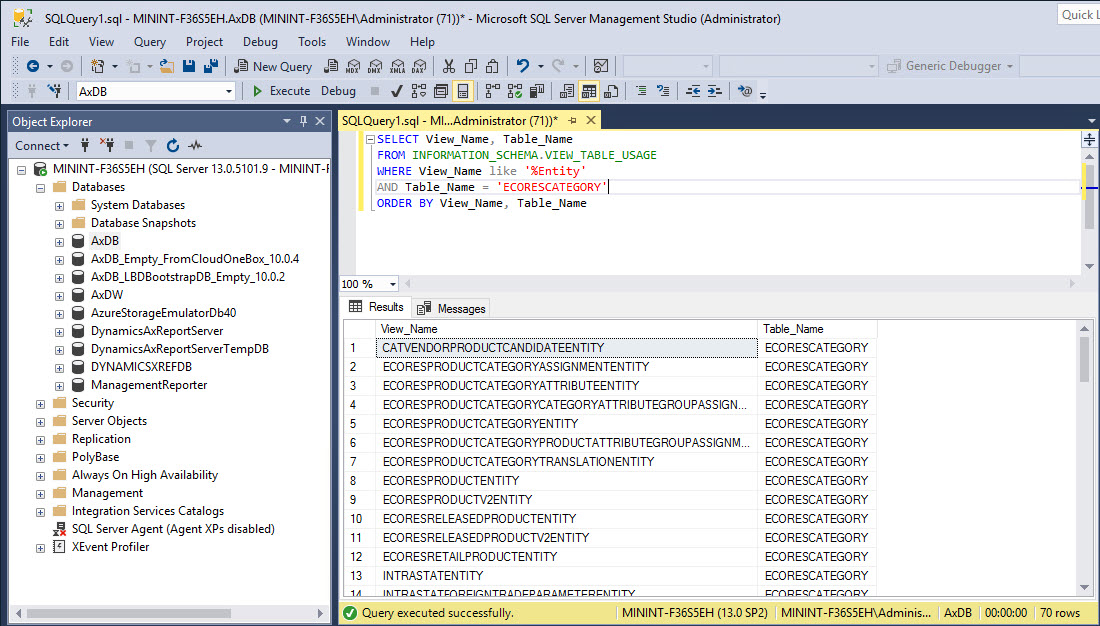Click the New Query button
1100x626 pixels.
tap(273, 67)
